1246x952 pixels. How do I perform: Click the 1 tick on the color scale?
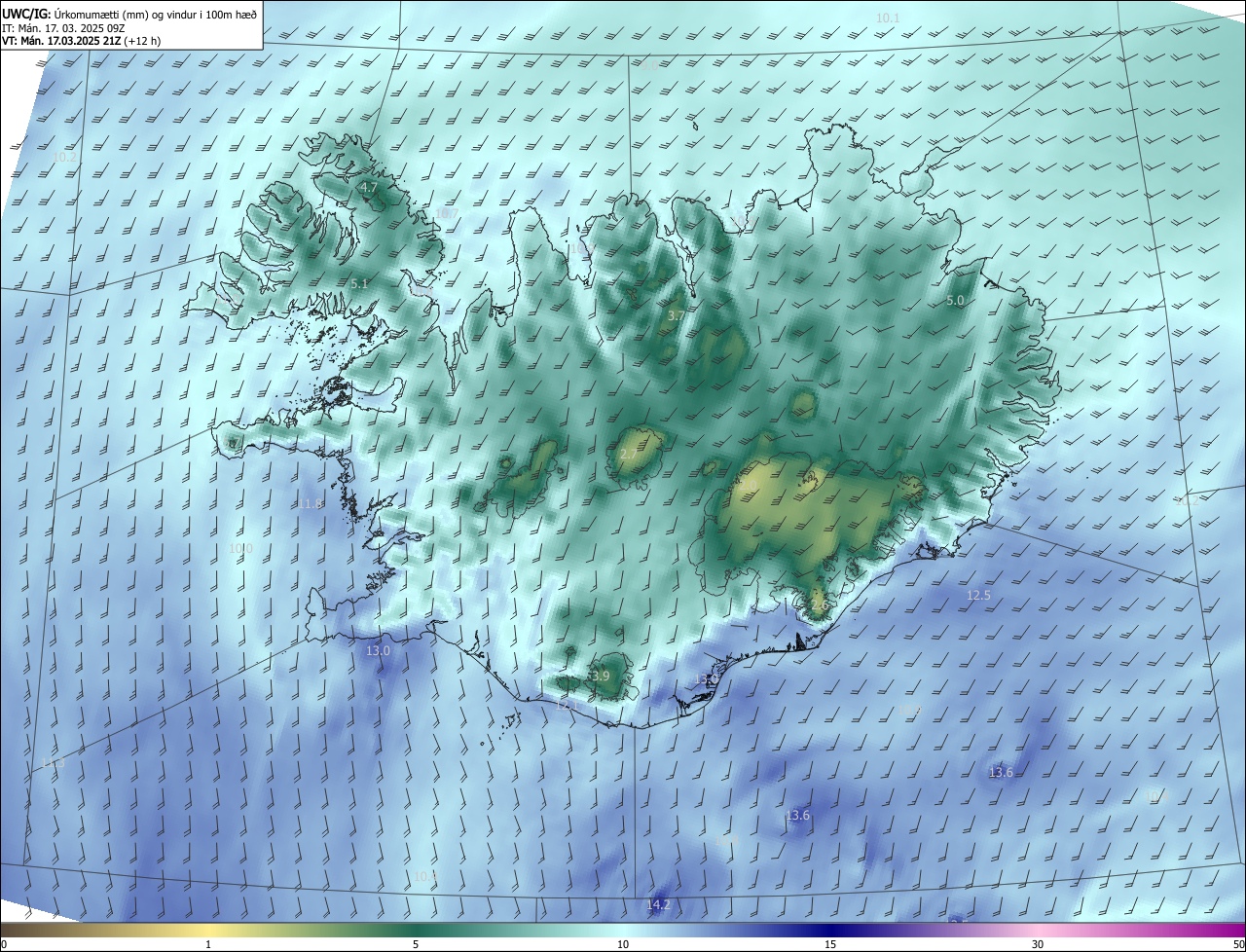(208, 944)
